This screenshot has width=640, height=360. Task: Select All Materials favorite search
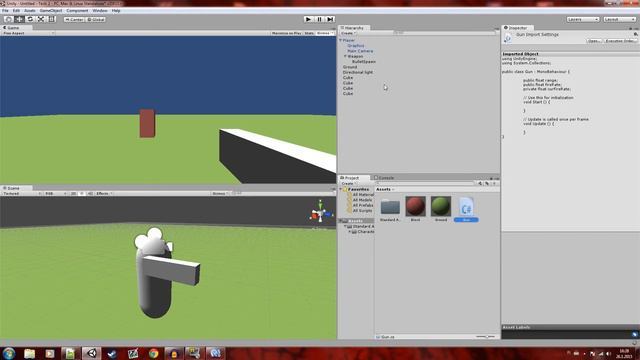tap(362, 195)
